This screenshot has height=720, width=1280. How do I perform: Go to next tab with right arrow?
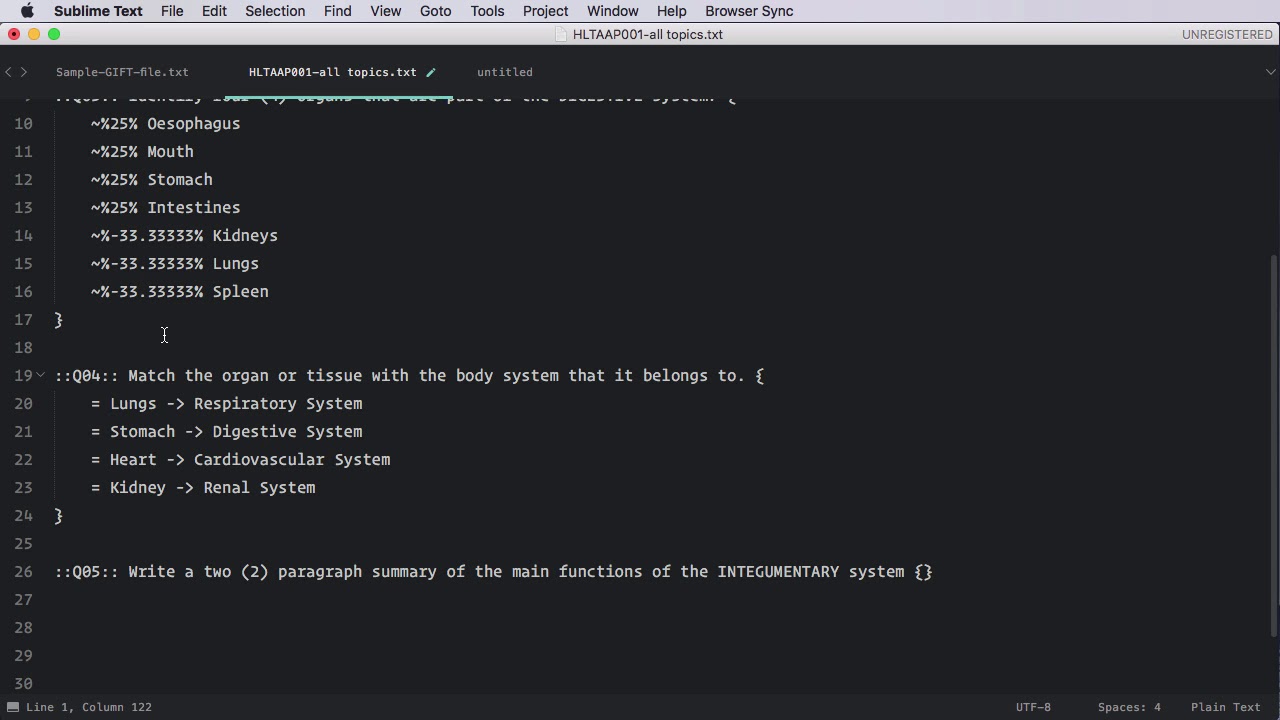coord(24,72)
